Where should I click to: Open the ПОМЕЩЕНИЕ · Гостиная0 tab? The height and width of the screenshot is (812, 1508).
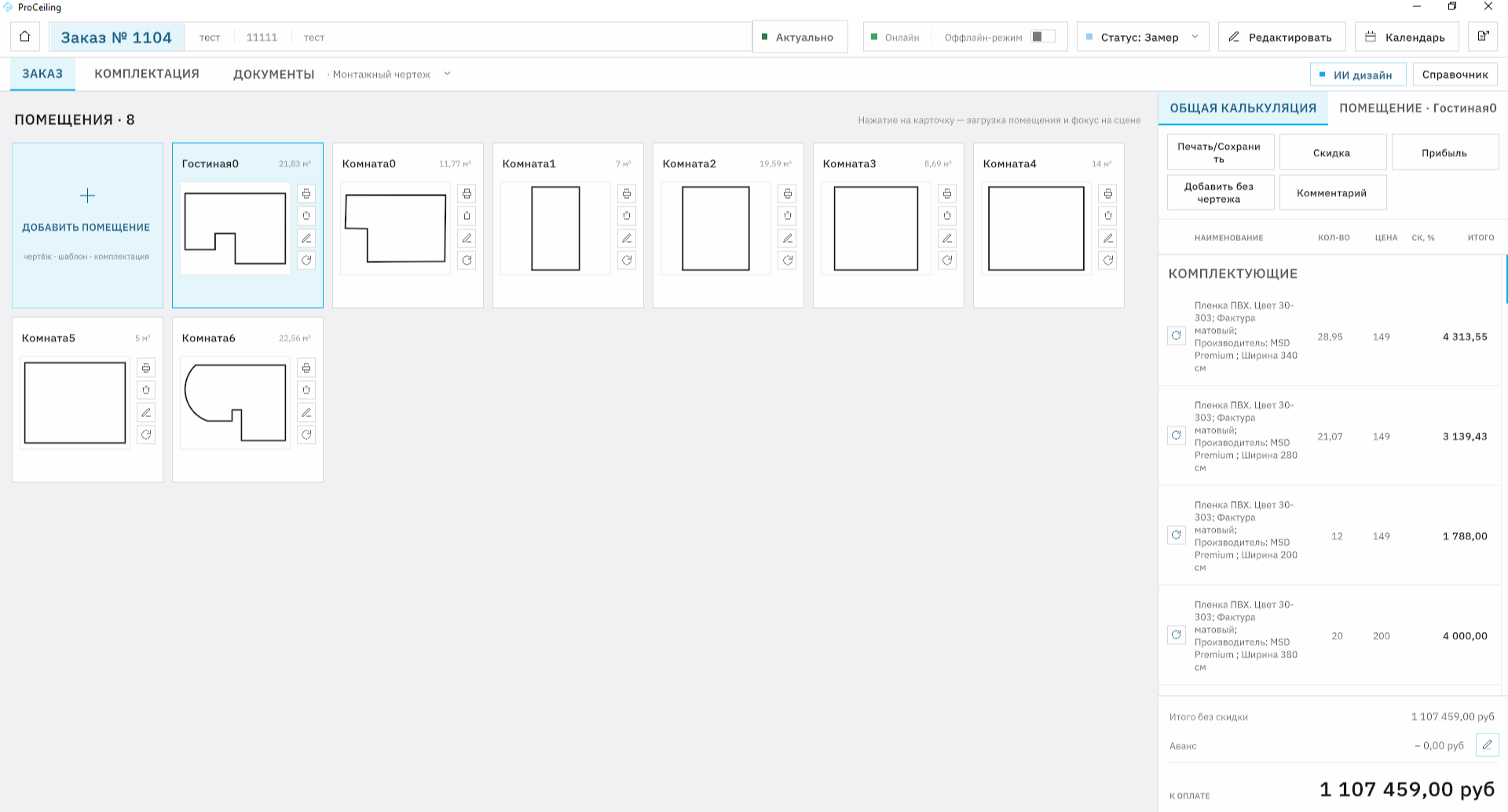click(x=1418, y=108)
